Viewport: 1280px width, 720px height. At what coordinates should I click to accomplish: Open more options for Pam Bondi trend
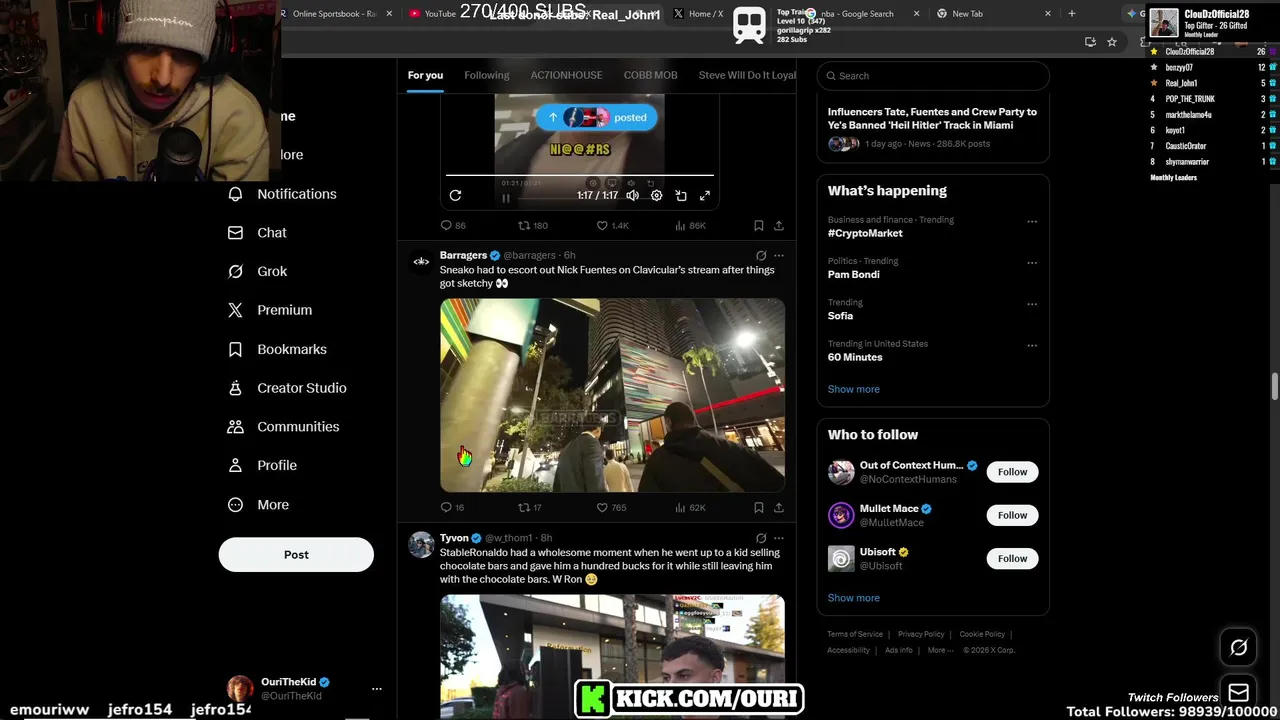click(x=1032, y=263)
